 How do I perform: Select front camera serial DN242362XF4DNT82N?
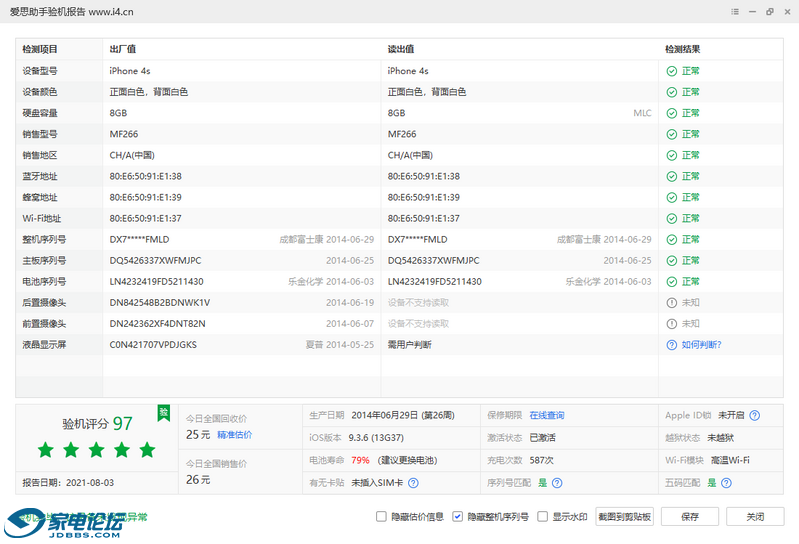tap(157, 324)
